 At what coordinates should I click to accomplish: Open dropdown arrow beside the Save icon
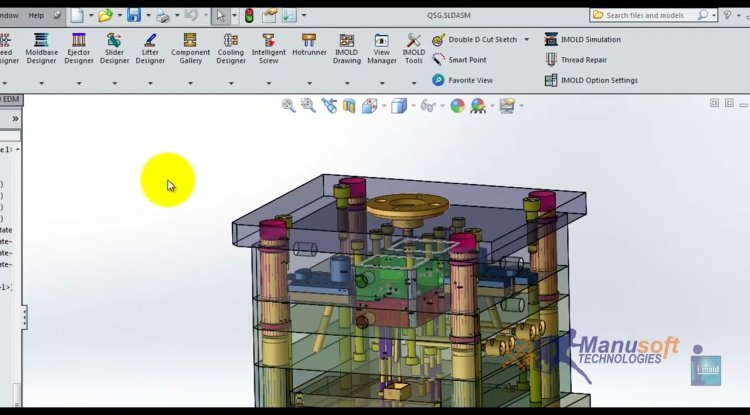tap(148, 15)
